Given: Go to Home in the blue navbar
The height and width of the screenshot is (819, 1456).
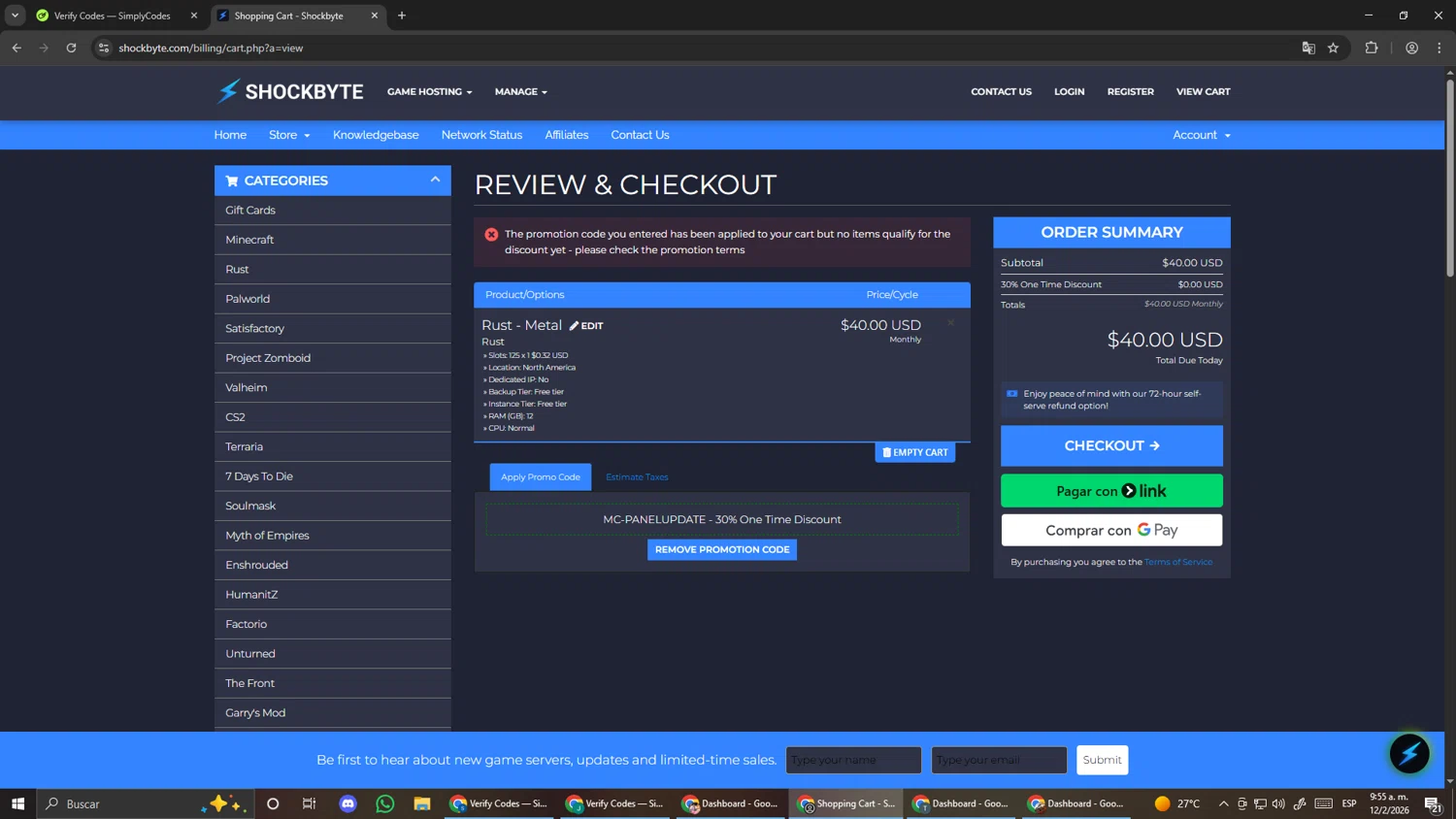Looking at the screenshot, I should click(230, 135).
